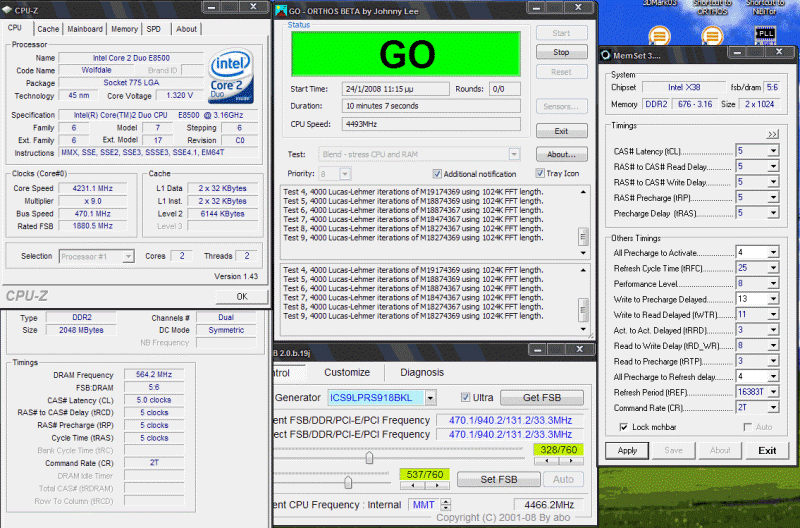
Task: Open the Refresh Period (tREF) dropdown
Action: tap(773, 392)
